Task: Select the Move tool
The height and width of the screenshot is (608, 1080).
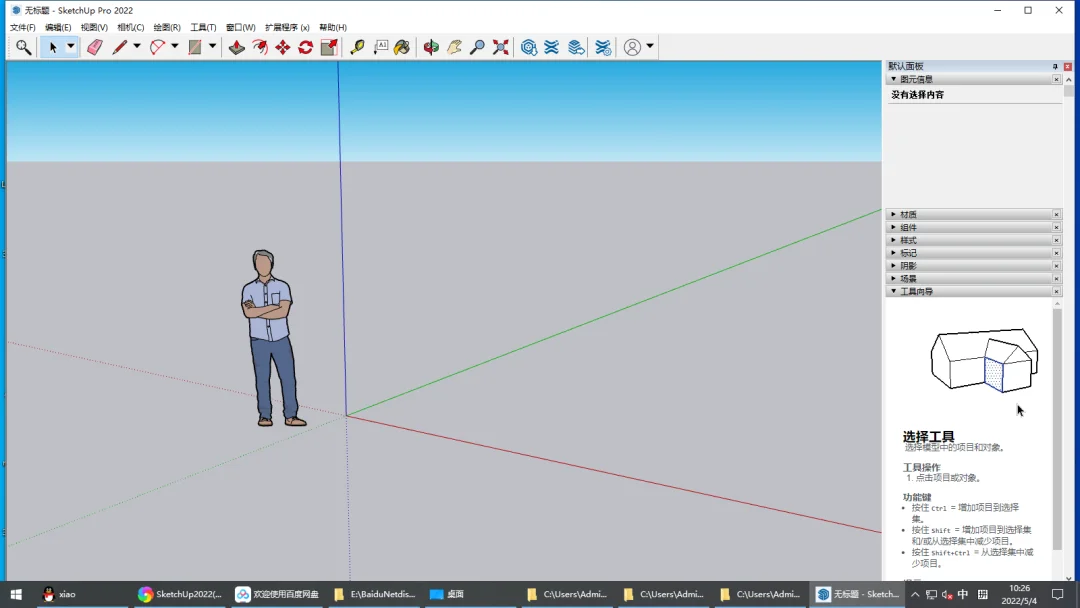Action: pos(282,47)
